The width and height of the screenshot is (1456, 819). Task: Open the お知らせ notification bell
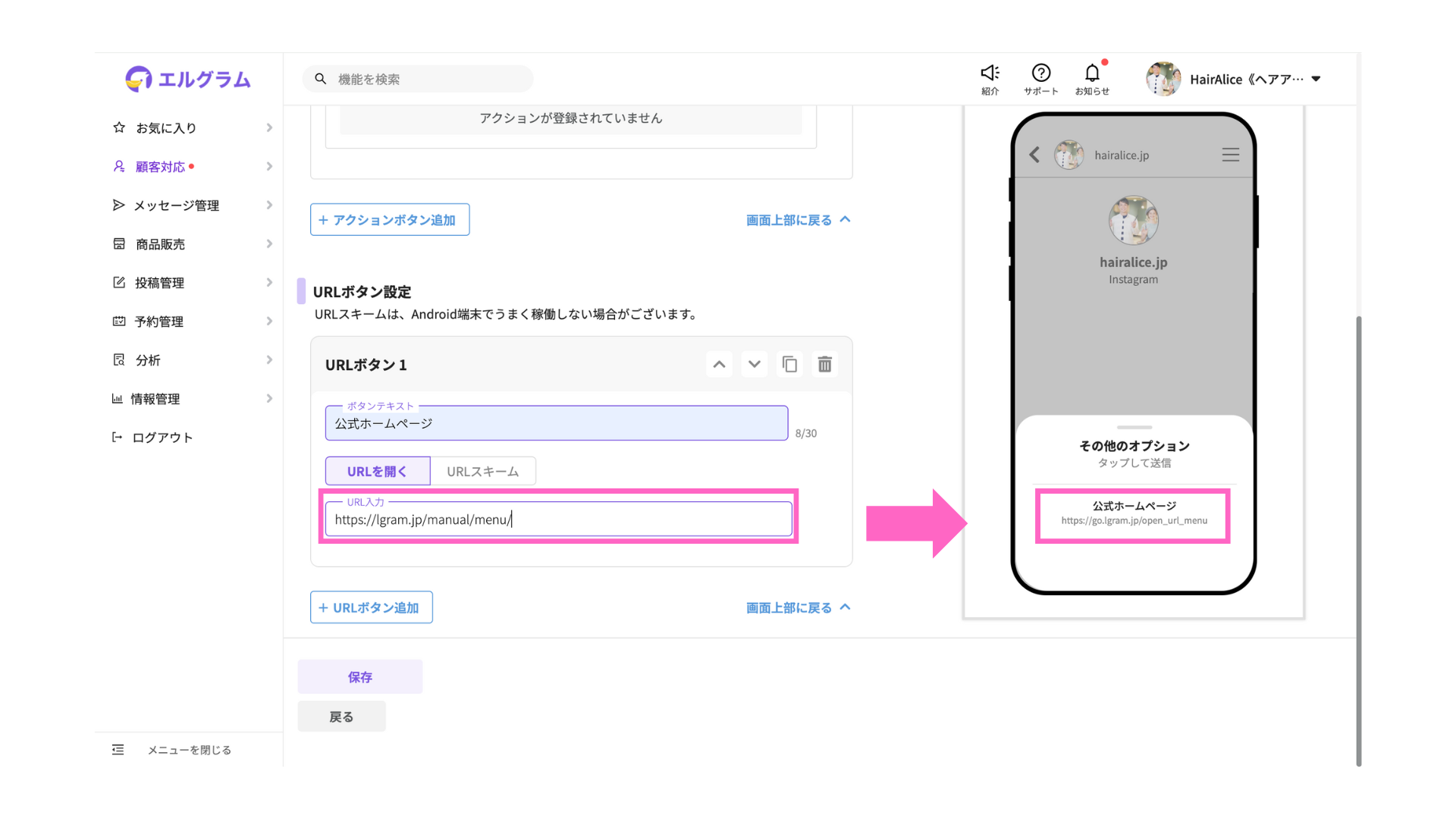[1092, 73]
